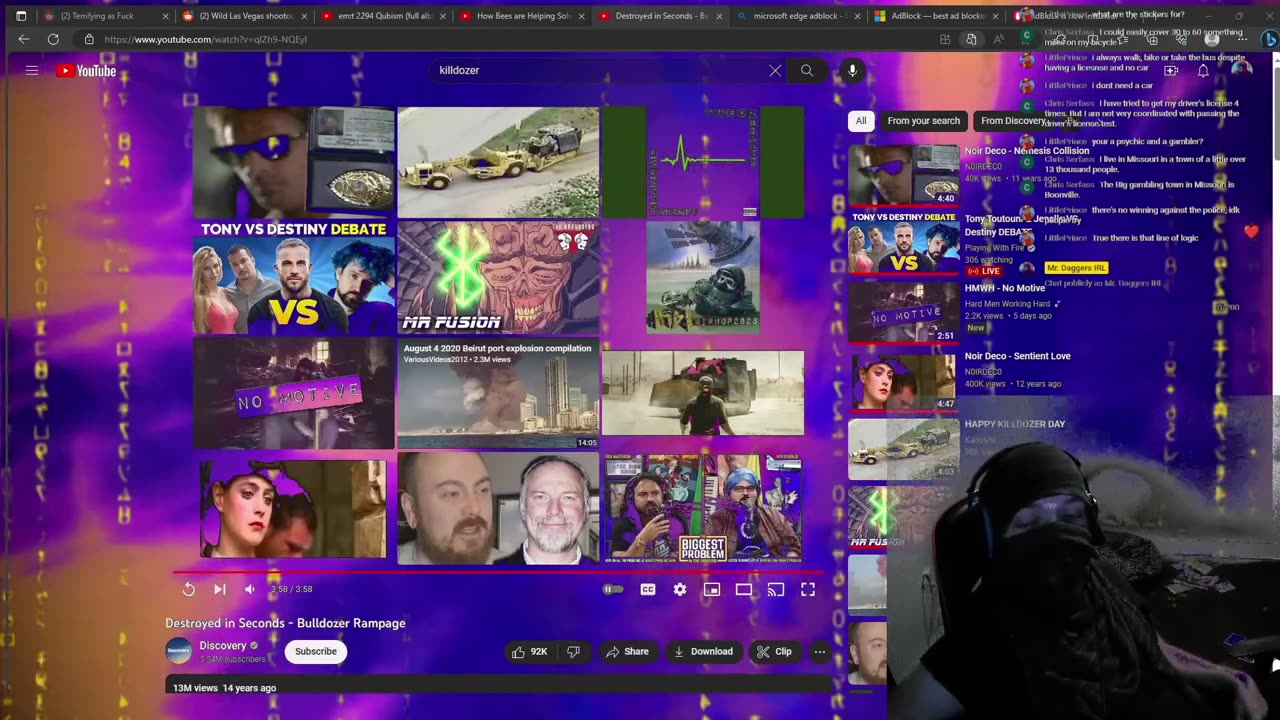Open Tony vs Destiny Debate endscreen thumbnail
This screenshot has width=1280, height=720.
point(294,277)
